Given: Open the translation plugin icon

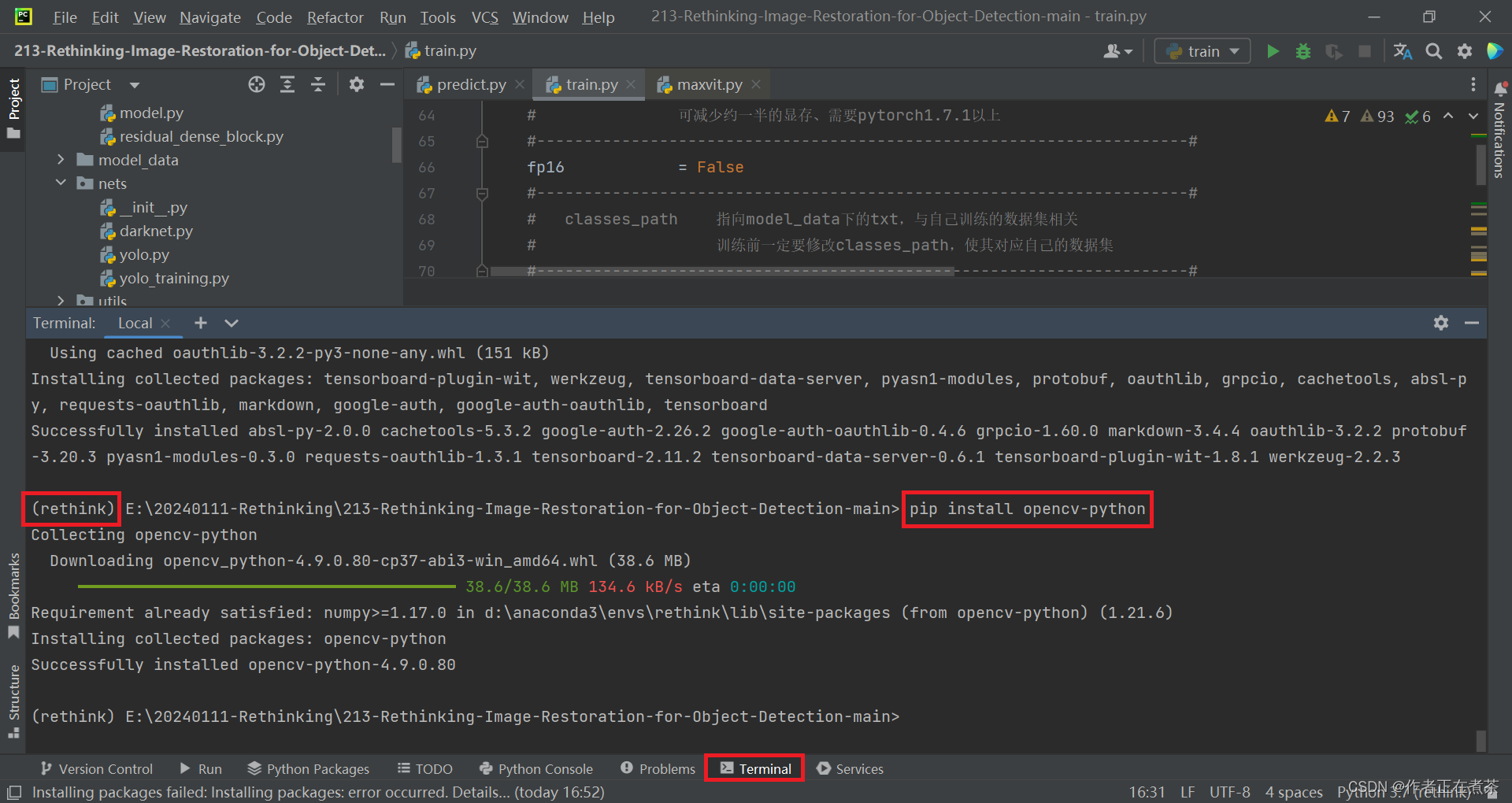Looking at the screenshot, I should click(x=1403, y=50).
